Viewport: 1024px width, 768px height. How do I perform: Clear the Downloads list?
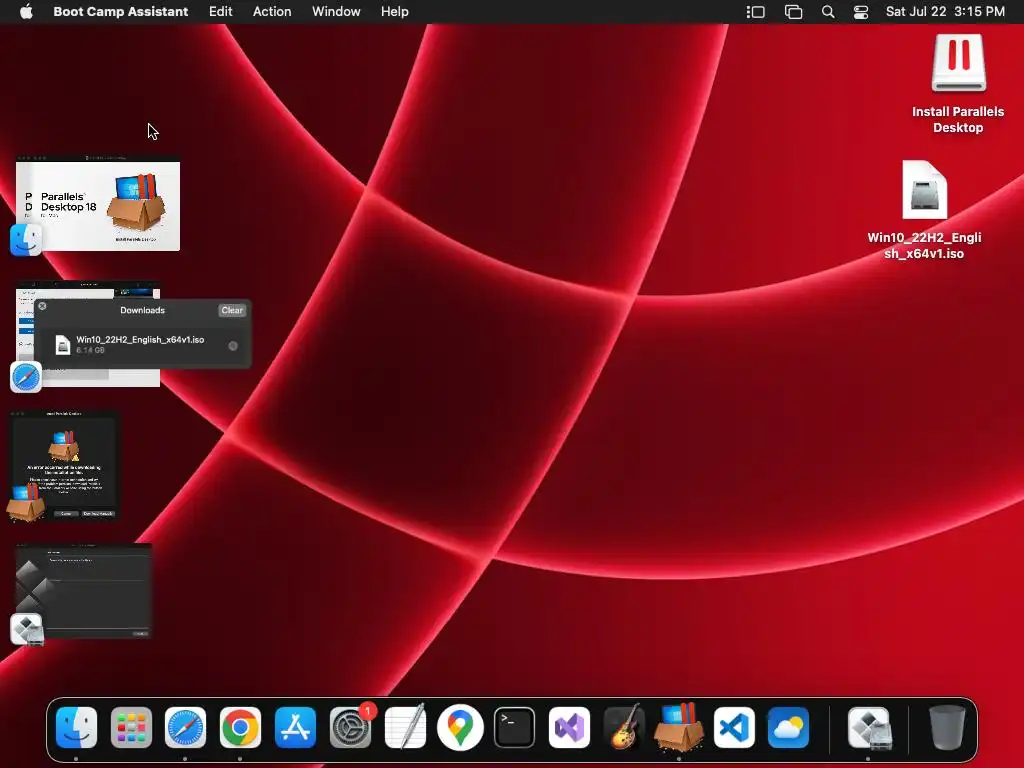point(232,310)
